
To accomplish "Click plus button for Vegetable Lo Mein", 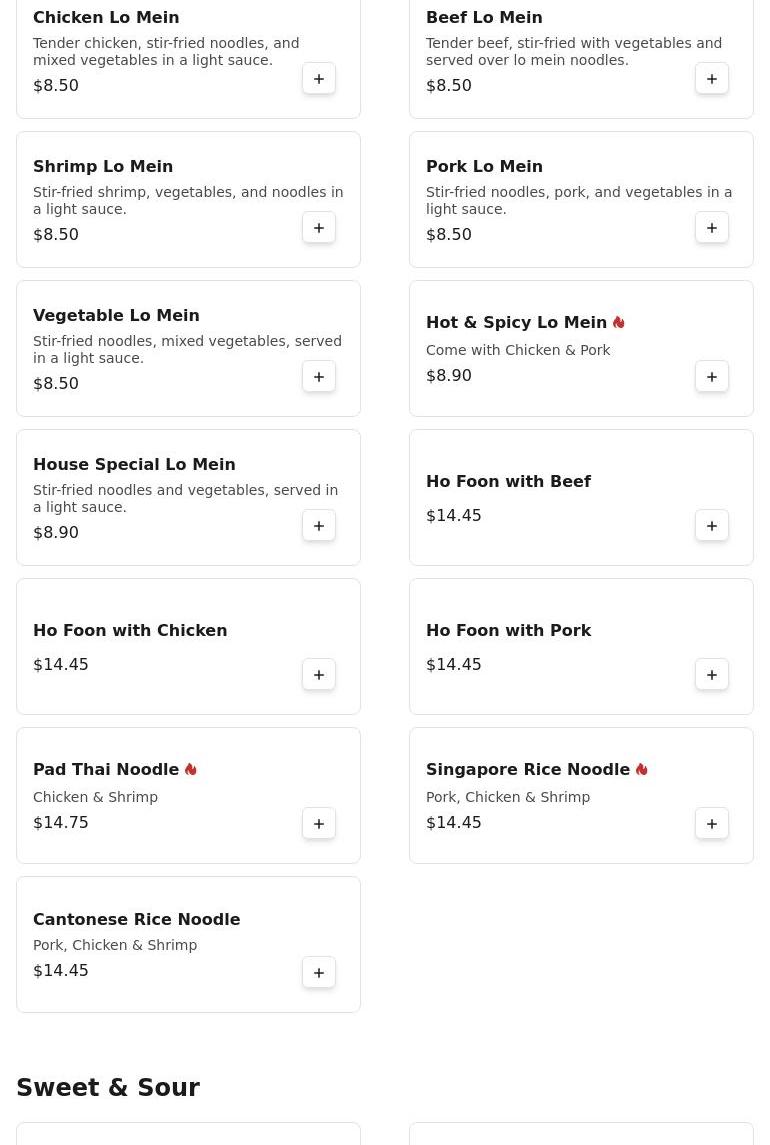I will coord(319,377).
